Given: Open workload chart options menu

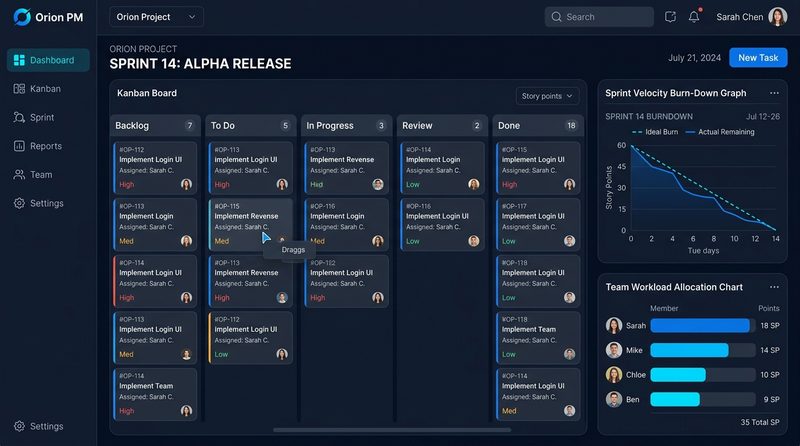Looking at the screenshot, I should (774, 287).
